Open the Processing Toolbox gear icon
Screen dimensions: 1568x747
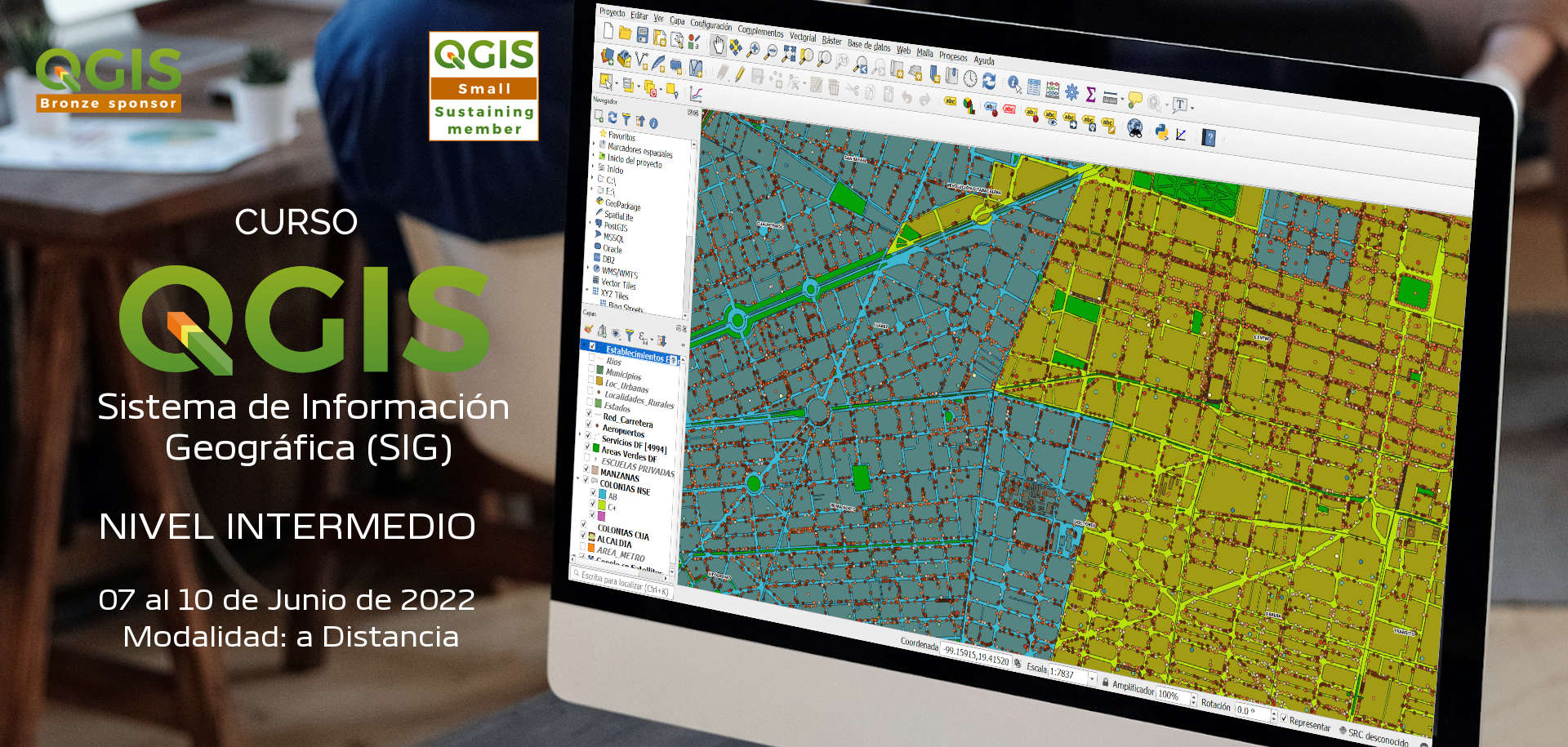[x=1071, y=91]
